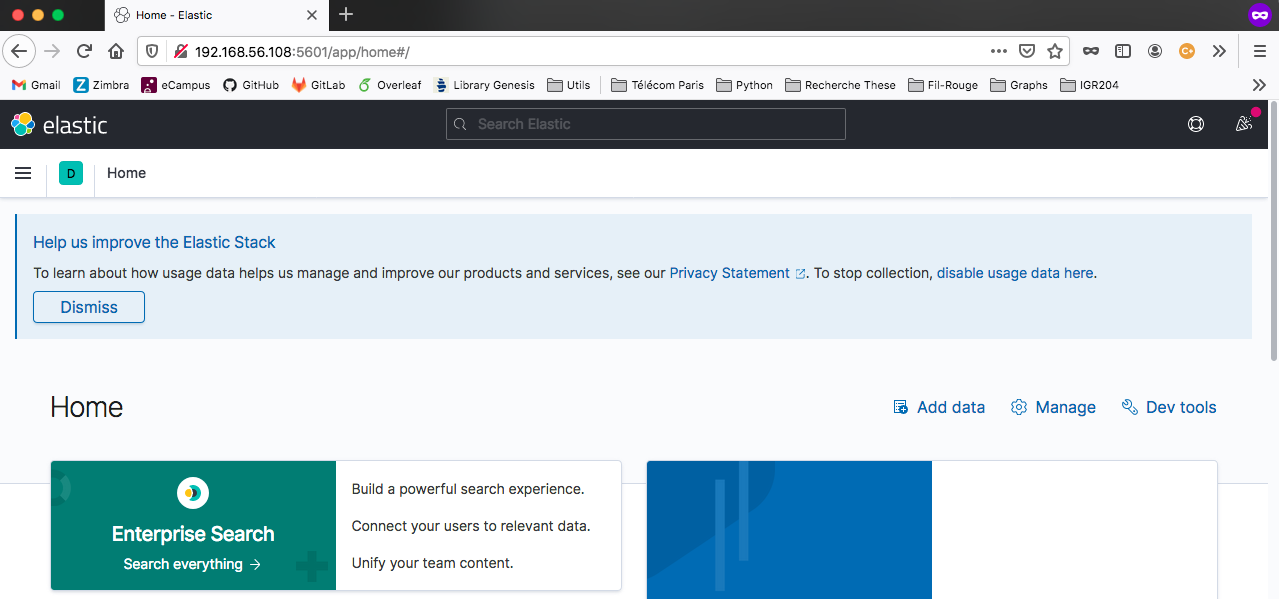1279x599 pixels.
Task: Bookmark this page with star icon
Action: coord(1054,51)
